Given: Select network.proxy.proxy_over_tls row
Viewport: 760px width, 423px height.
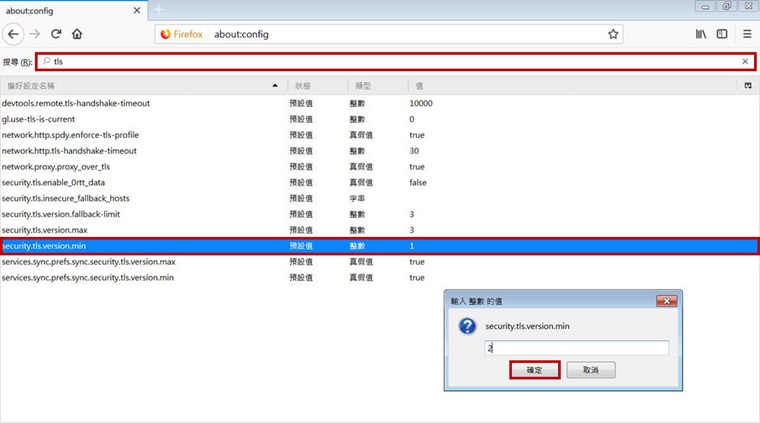Looking at the screenshot, I should (380, 167).
